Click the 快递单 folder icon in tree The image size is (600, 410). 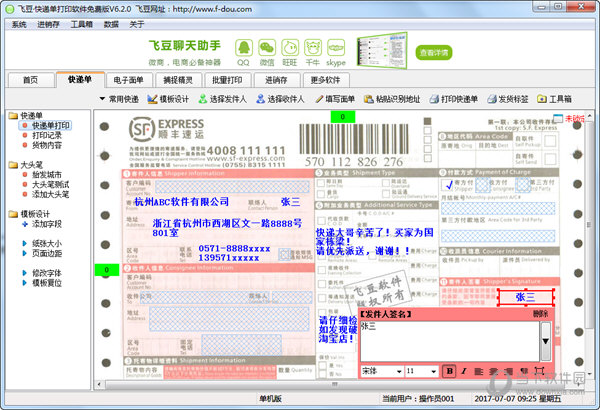(13, 115)
